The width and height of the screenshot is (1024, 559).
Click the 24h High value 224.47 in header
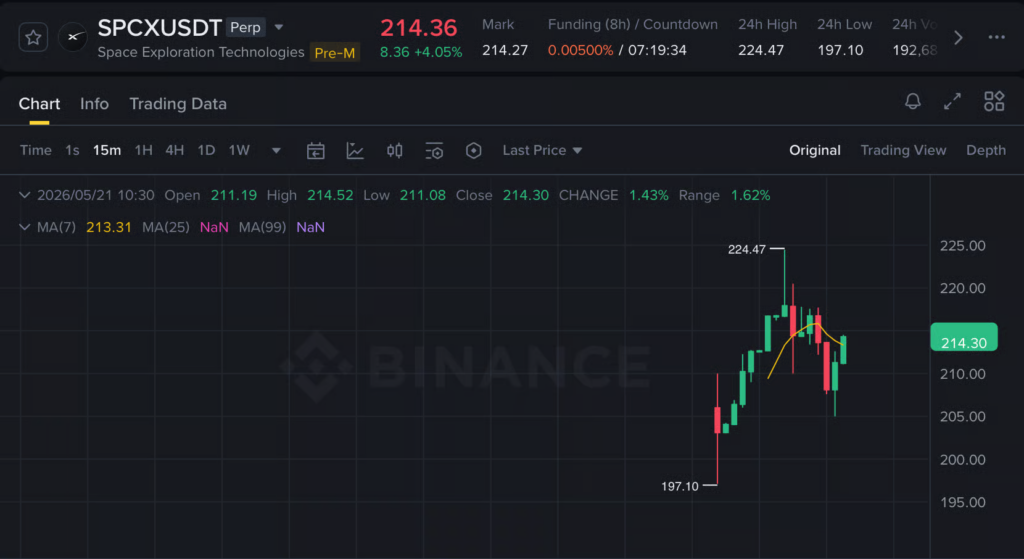pos(761,50)
